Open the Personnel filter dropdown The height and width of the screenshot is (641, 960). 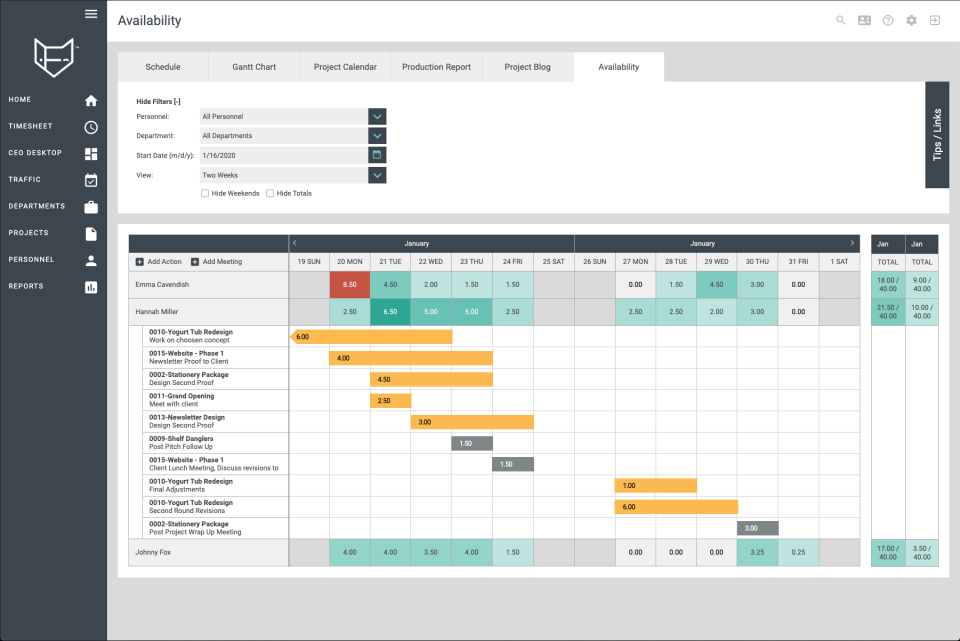pyautogui.click(x=377, y=117)
